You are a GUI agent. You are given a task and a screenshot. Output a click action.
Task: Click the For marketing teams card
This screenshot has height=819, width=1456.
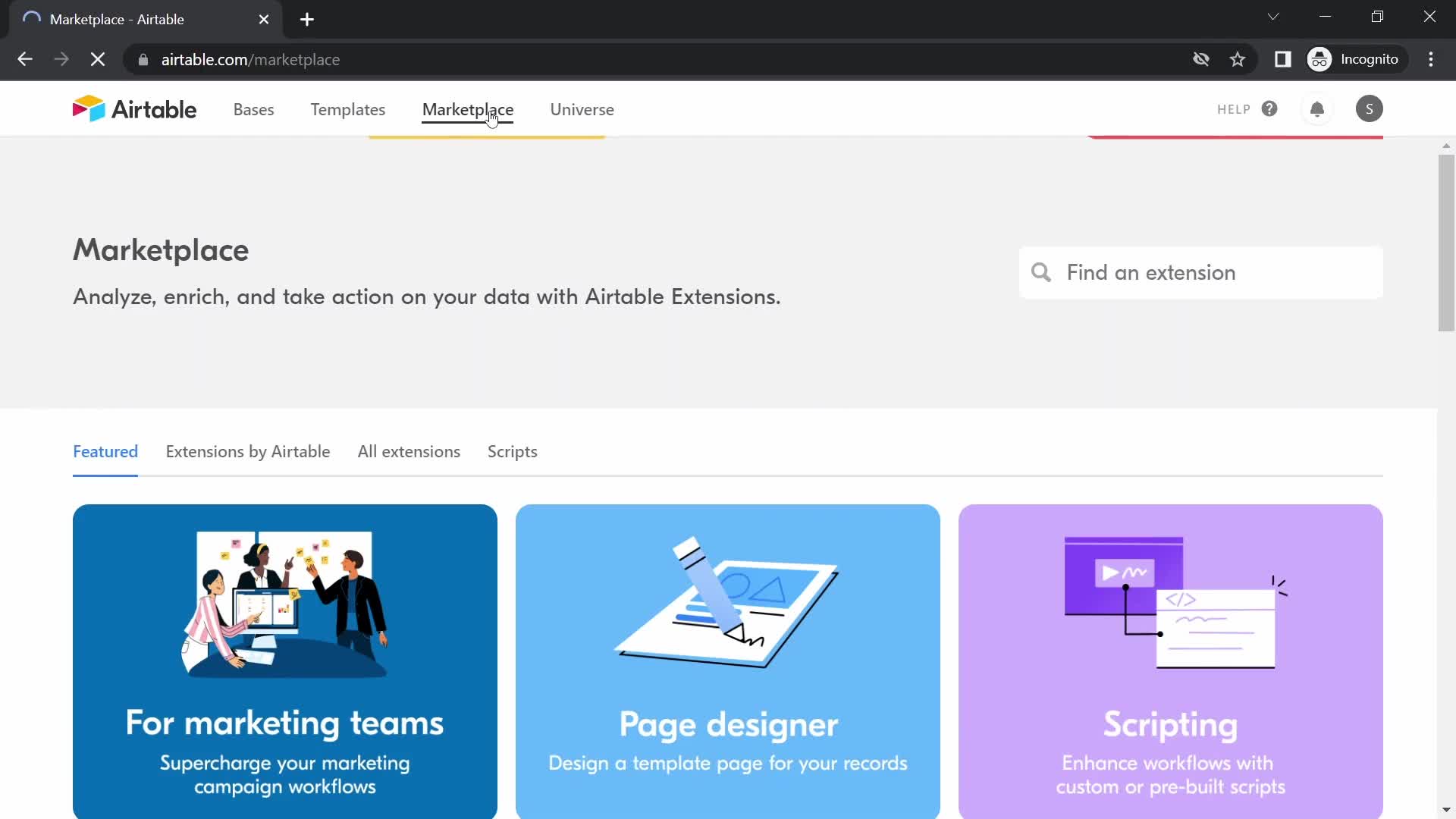click(285, 661)
